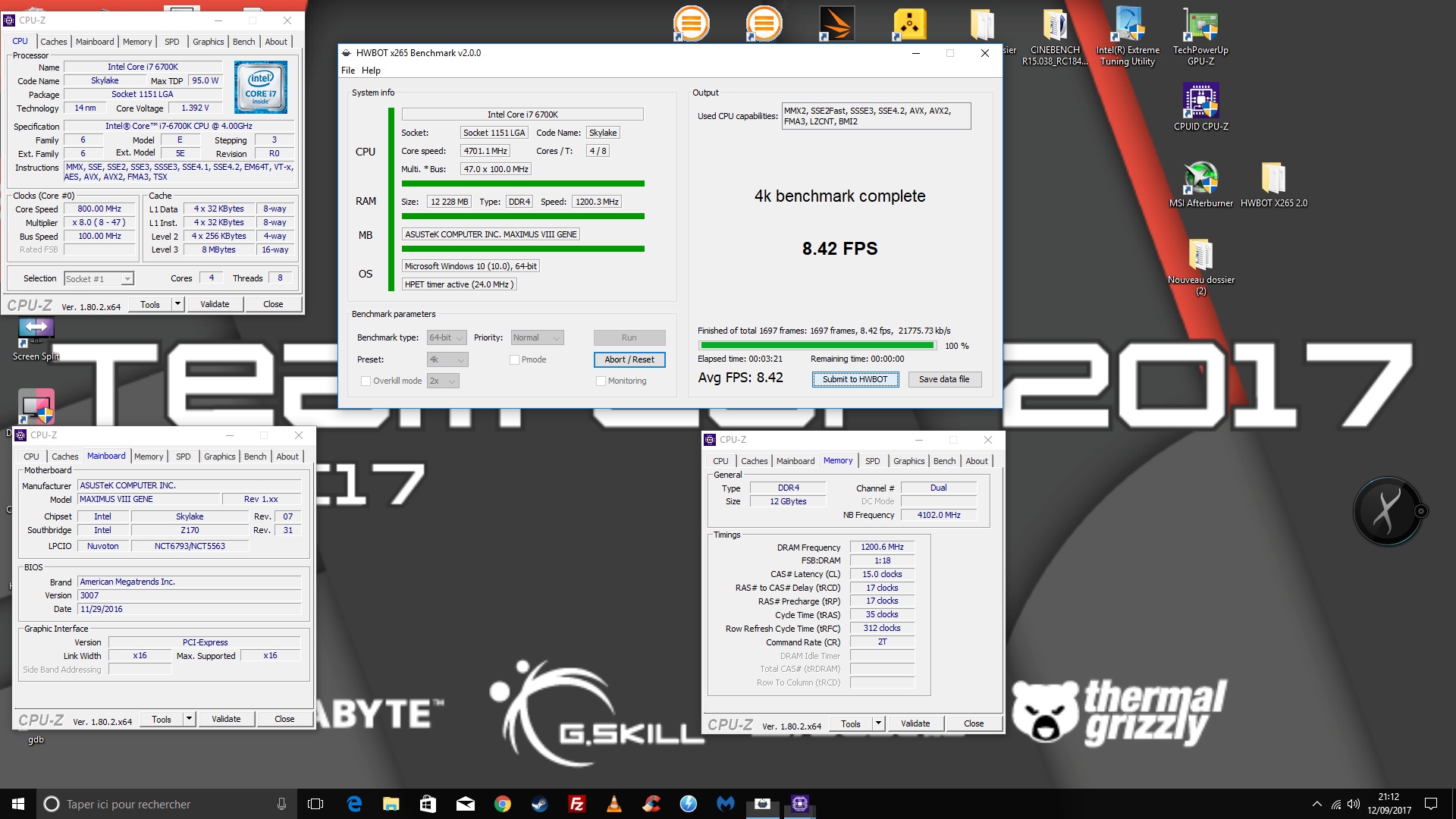Switch to Bench tab in top CPU-Z window
The width and height of the screenshot is (1456, 819).
click(243, 42)
